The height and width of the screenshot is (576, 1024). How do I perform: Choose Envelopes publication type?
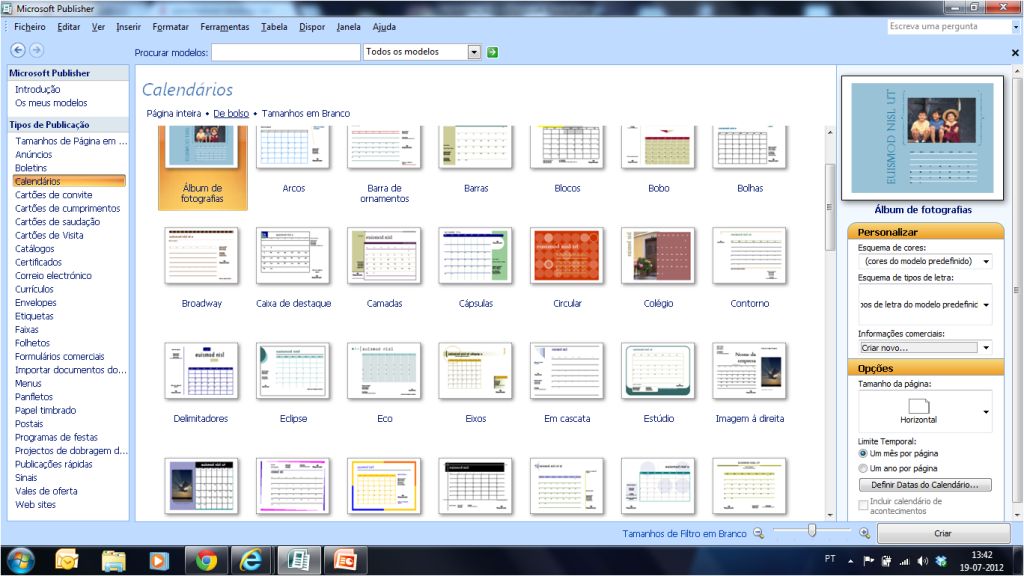click(x=35, y=302)
